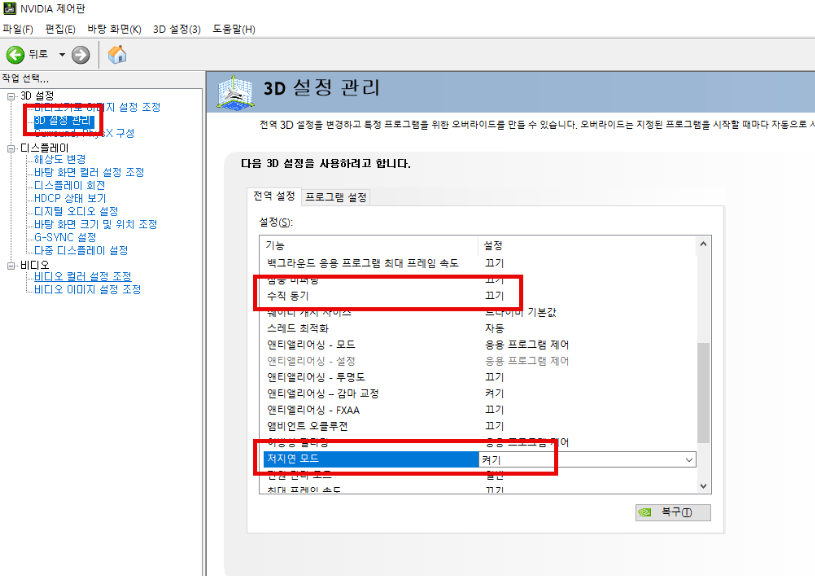Screen dimensions: 815x576
Task: Open 디지털 오디오 설정 page
Action: pos(76,211)
